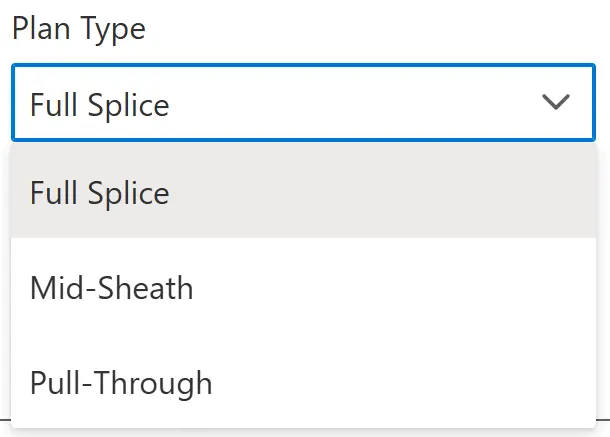Click the Mid-Sheath list item

(111, 289)
